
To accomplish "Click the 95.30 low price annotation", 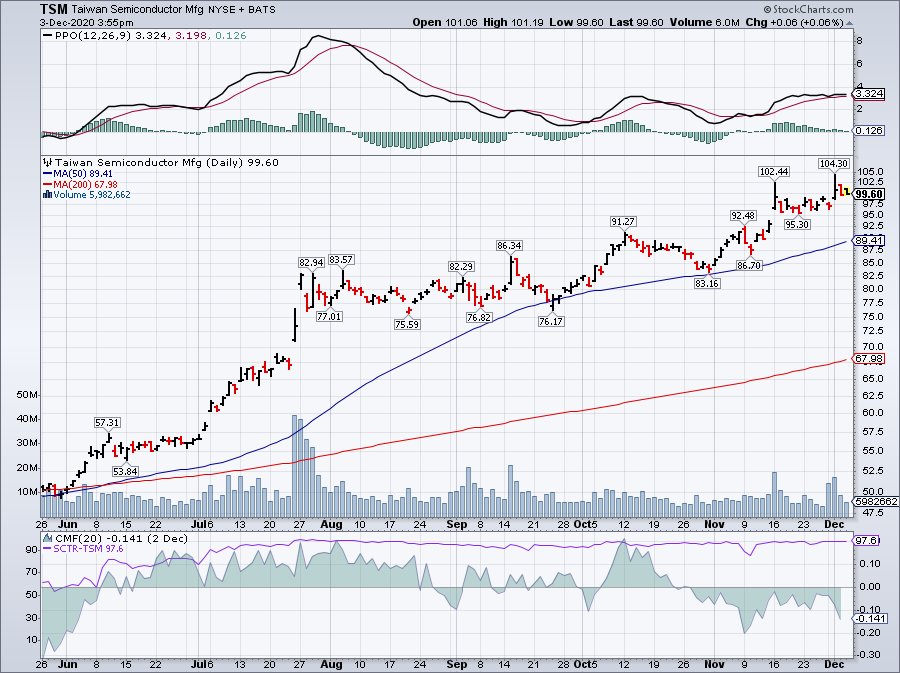I will [x=797, y=224].
